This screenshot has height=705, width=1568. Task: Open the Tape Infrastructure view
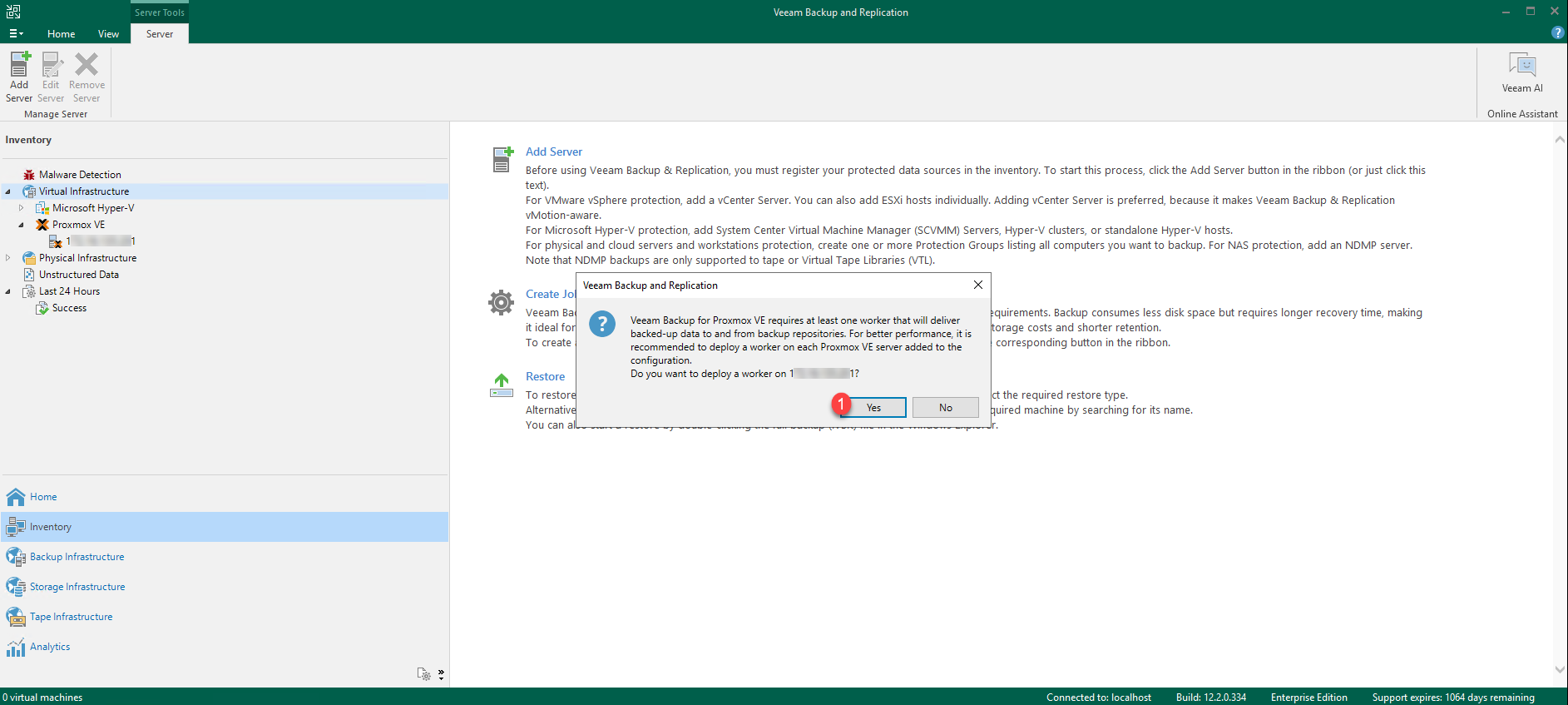[x=225, y=617]
